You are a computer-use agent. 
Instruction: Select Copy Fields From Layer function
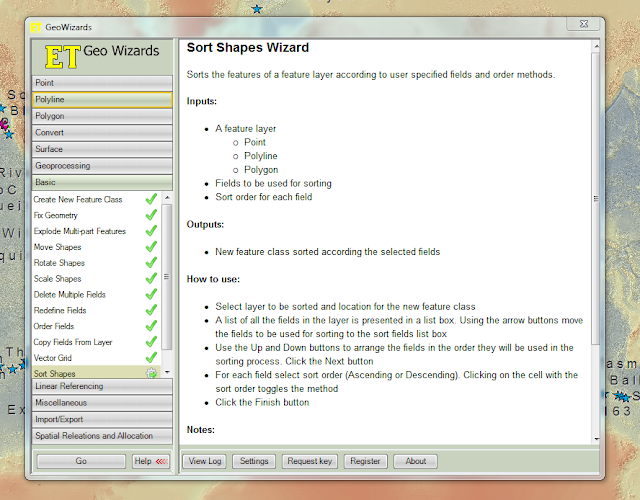pyautogui.click(x=73, y=342)
